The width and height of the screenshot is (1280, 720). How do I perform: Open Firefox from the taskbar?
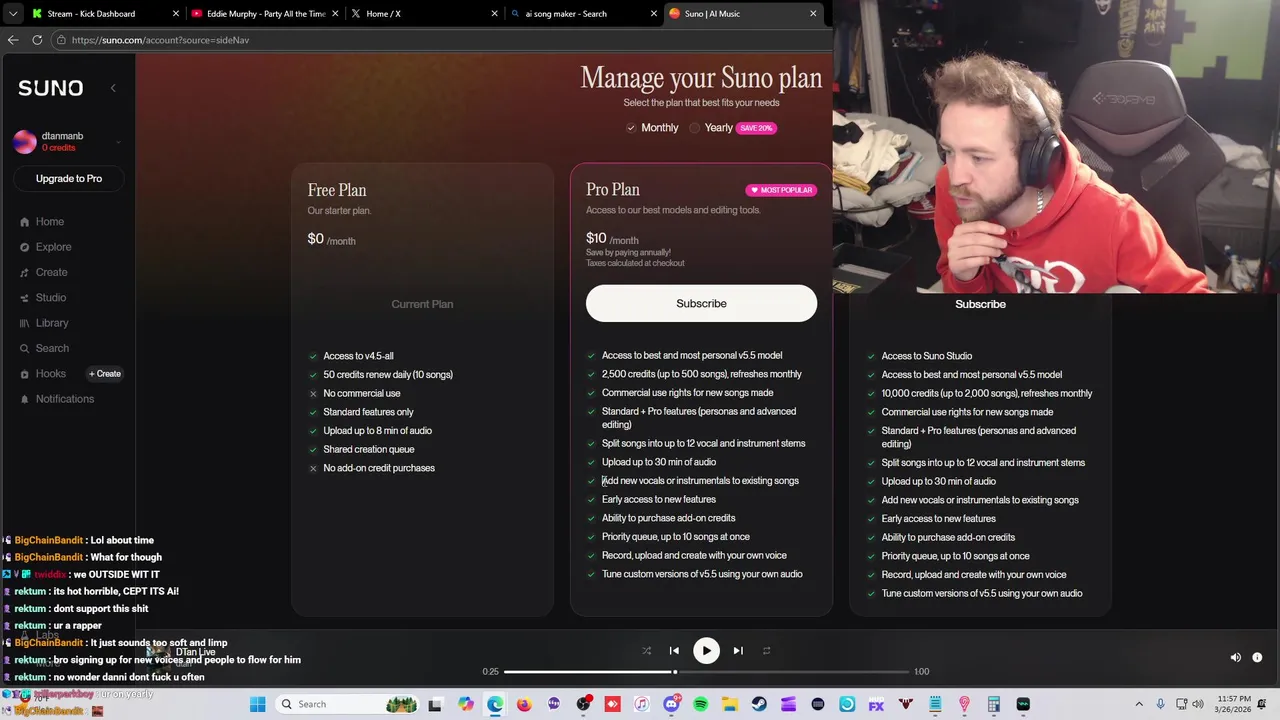[x=524, y=704]
